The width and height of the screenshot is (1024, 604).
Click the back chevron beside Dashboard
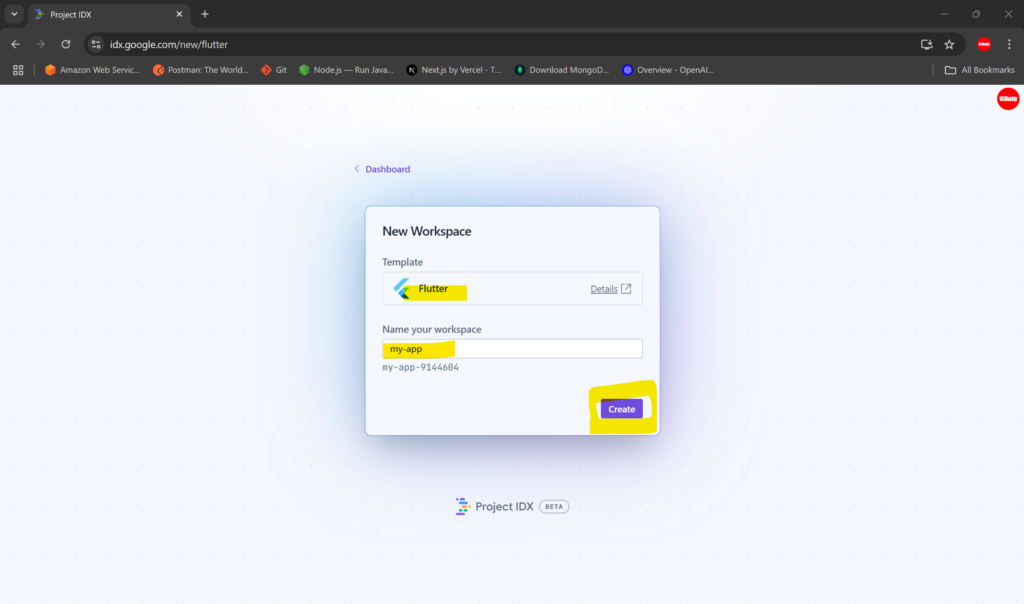coord(357,168)
